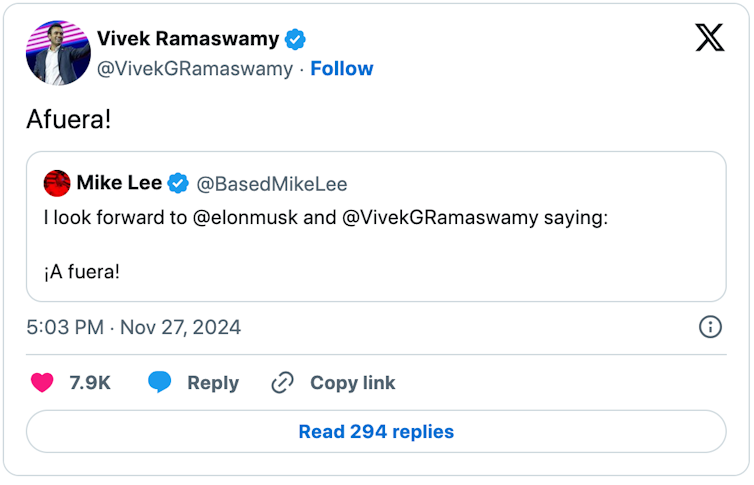Read 294 replies
754x485 pixels.
tap(376, 431)
